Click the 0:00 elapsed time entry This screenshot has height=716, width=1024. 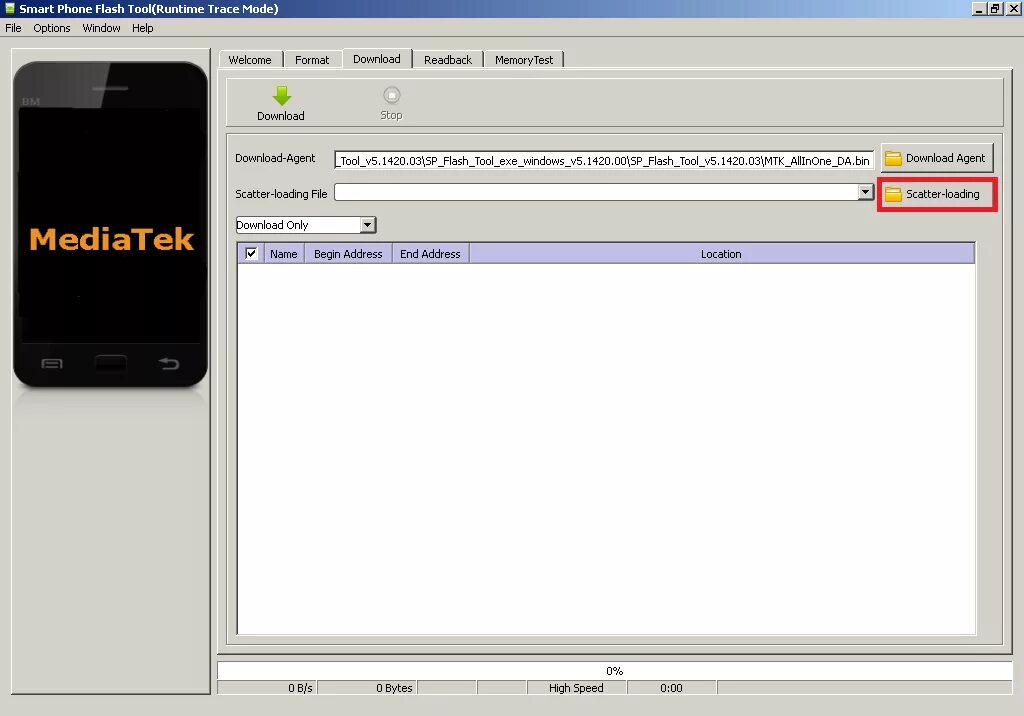pyautogui.click(x=671, y=688)
